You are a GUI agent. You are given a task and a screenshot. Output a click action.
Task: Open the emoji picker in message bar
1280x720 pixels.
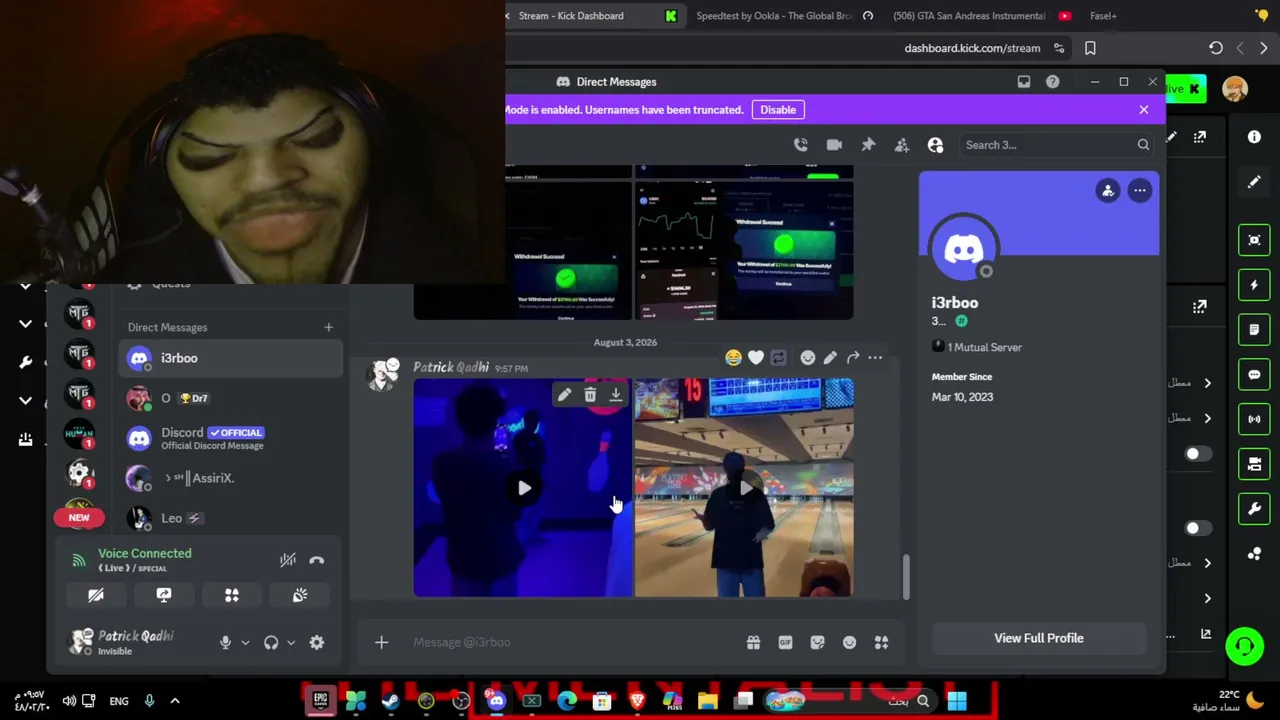coord(849,642)
